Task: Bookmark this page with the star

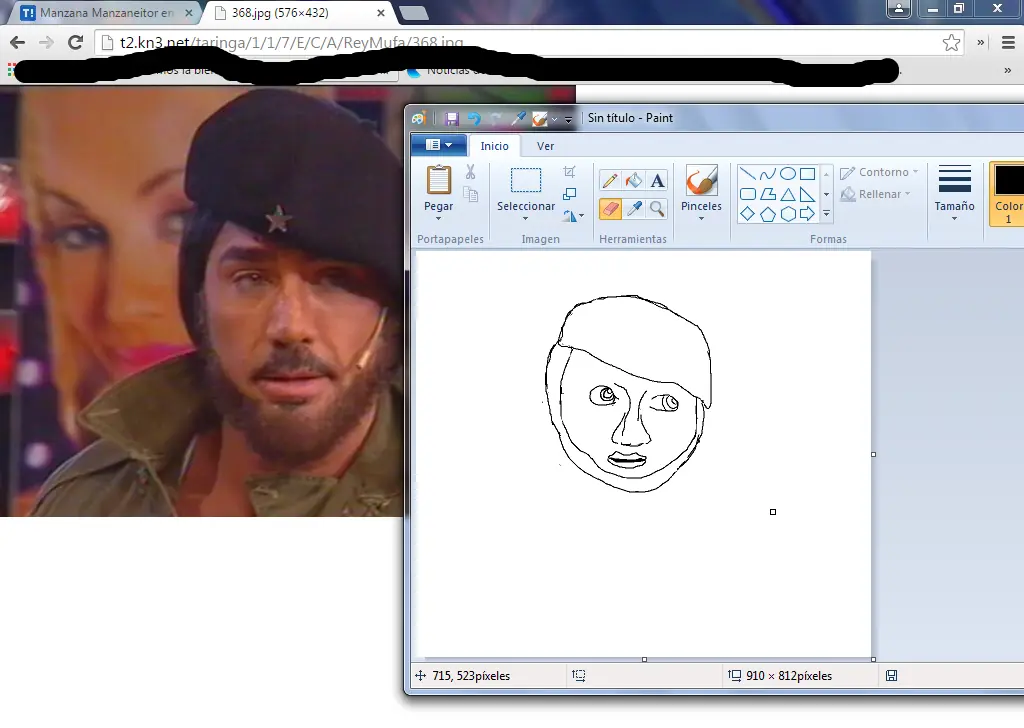Action: click(x=952, y=42)
